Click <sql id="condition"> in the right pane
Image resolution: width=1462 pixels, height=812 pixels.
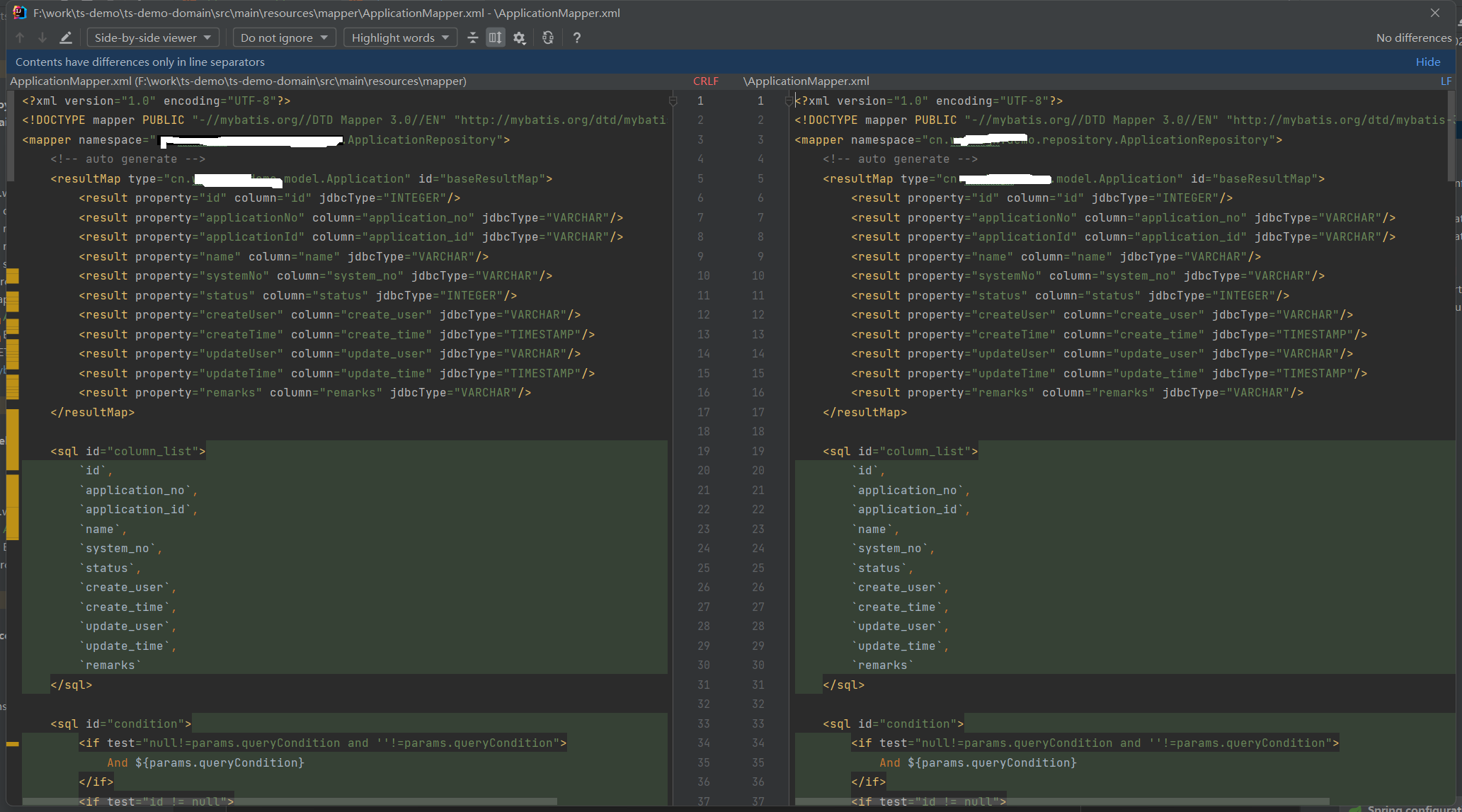pyautogui.click(x=893, y=724)
